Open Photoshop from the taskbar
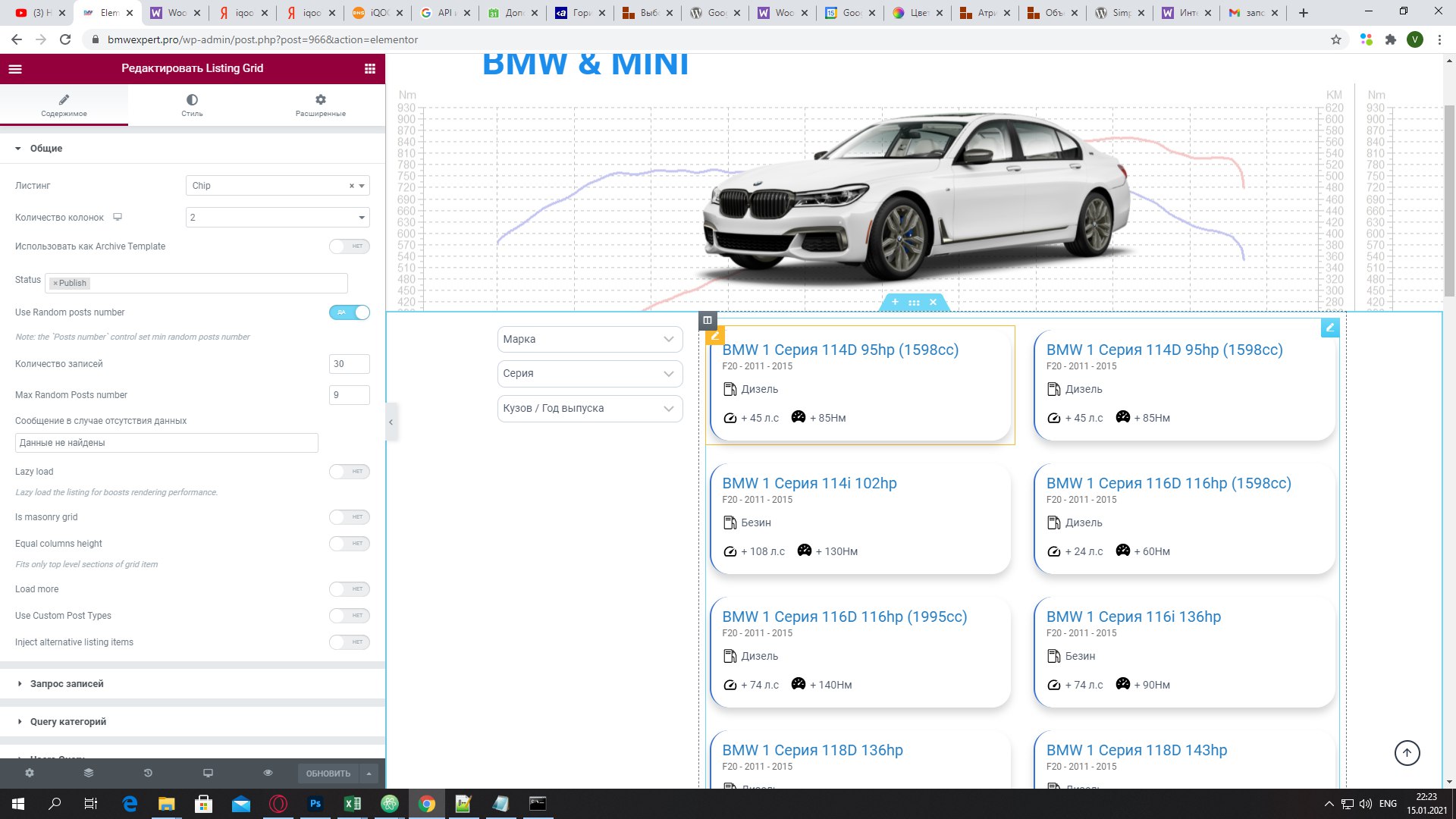Viewport: 1456px width, 819px height. (x=315, y=804)
